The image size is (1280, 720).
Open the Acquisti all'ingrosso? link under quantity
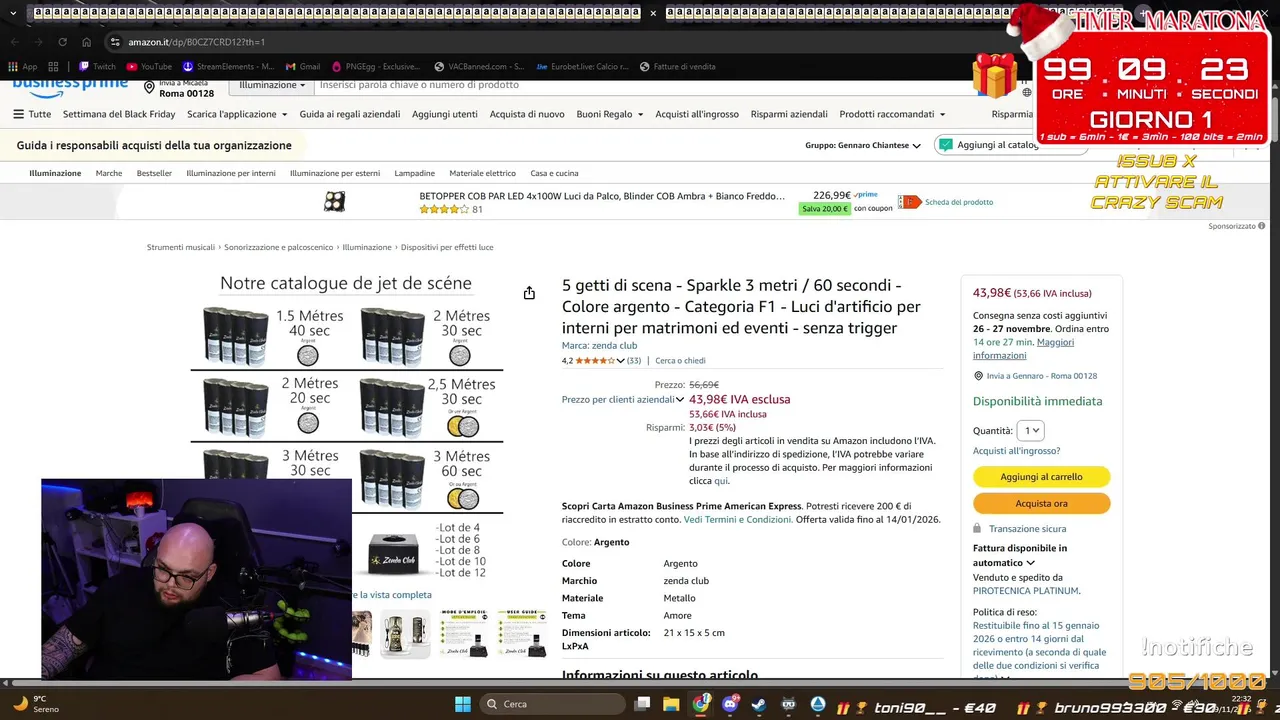point(1016,451)
